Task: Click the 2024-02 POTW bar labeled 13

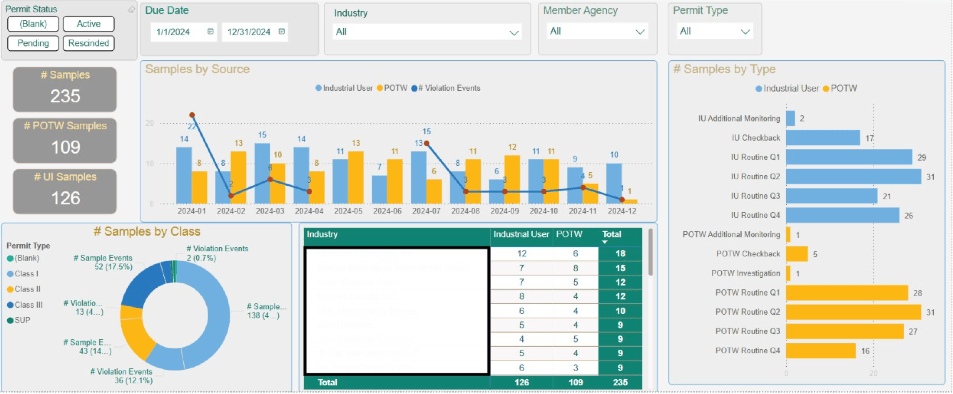Action: click(239, 178)
